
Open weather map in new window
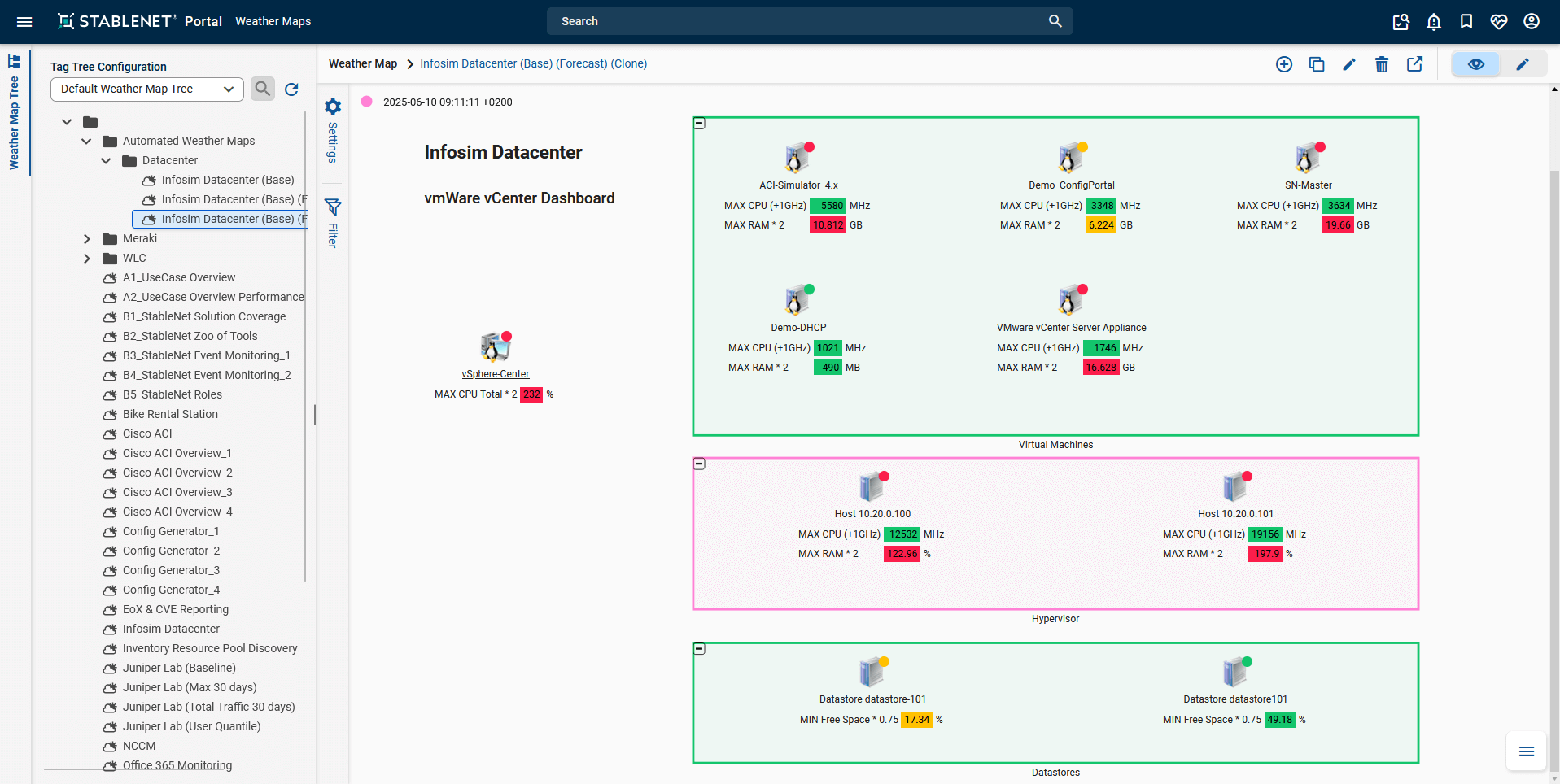click(1415, 64)
